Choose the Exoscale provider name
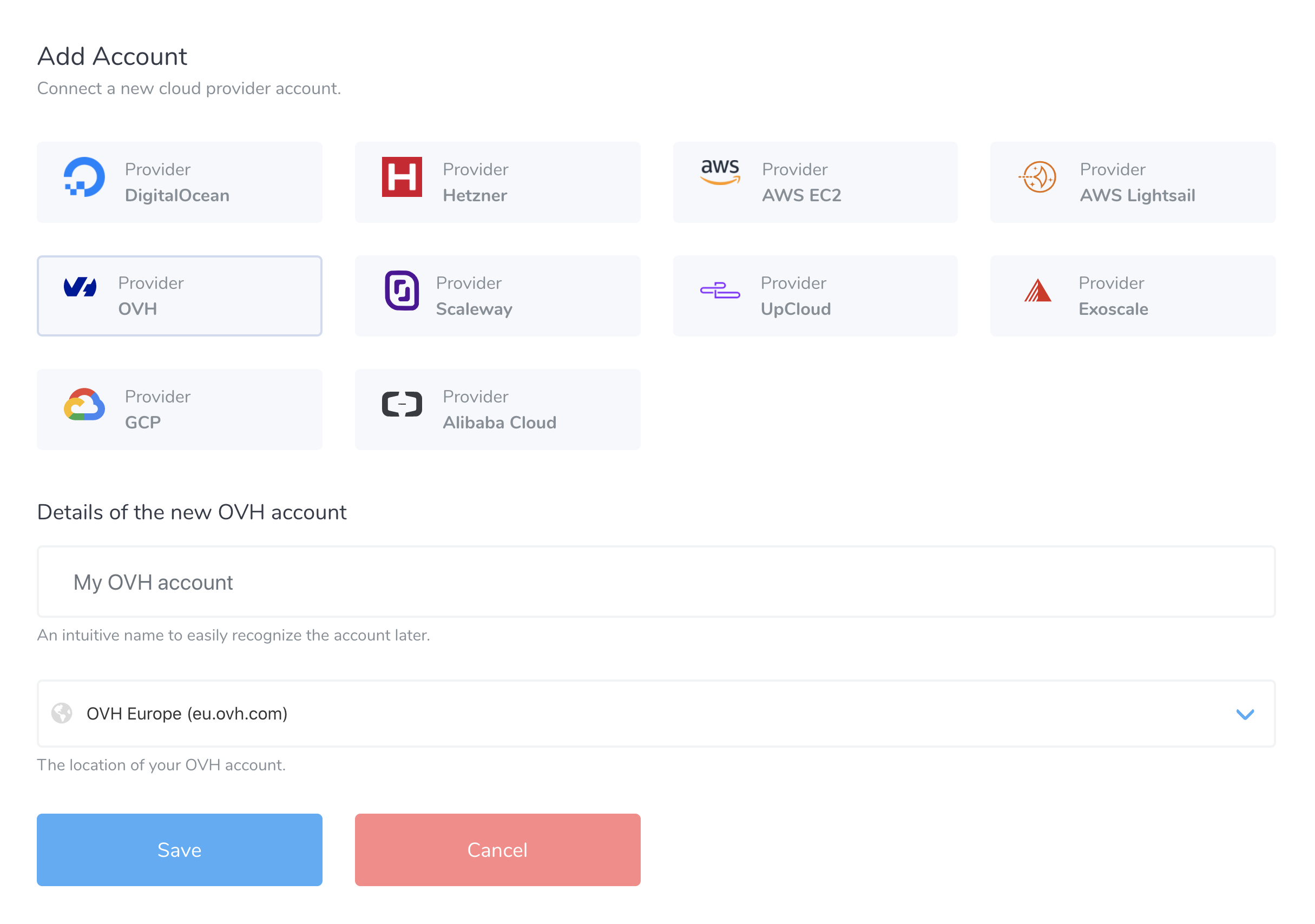Viewport: 1315px width, 924px height. (1113, 308)
